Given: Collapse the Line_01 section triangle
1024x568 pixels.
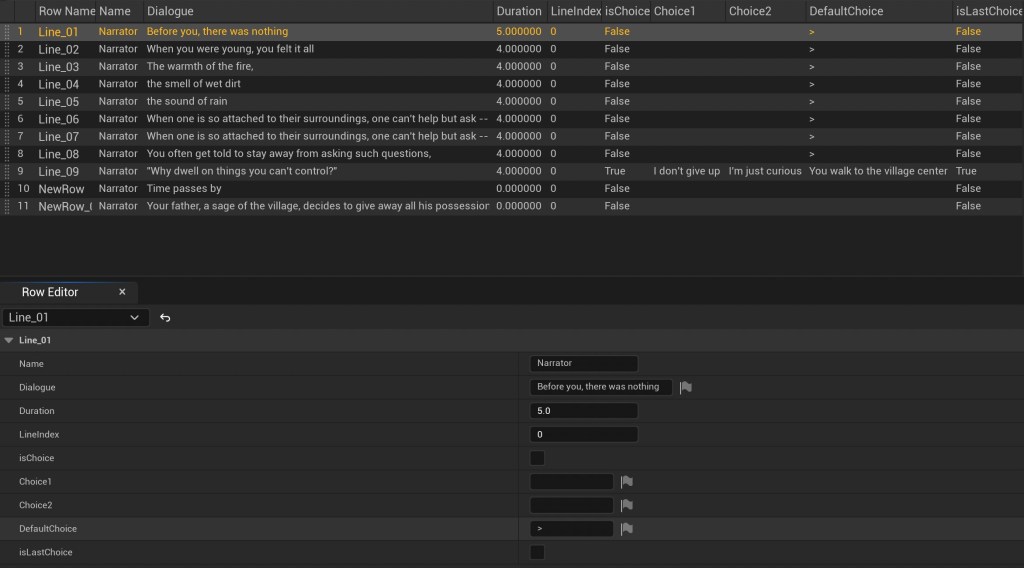Looking at the screenshot, I should click(9, 341).
